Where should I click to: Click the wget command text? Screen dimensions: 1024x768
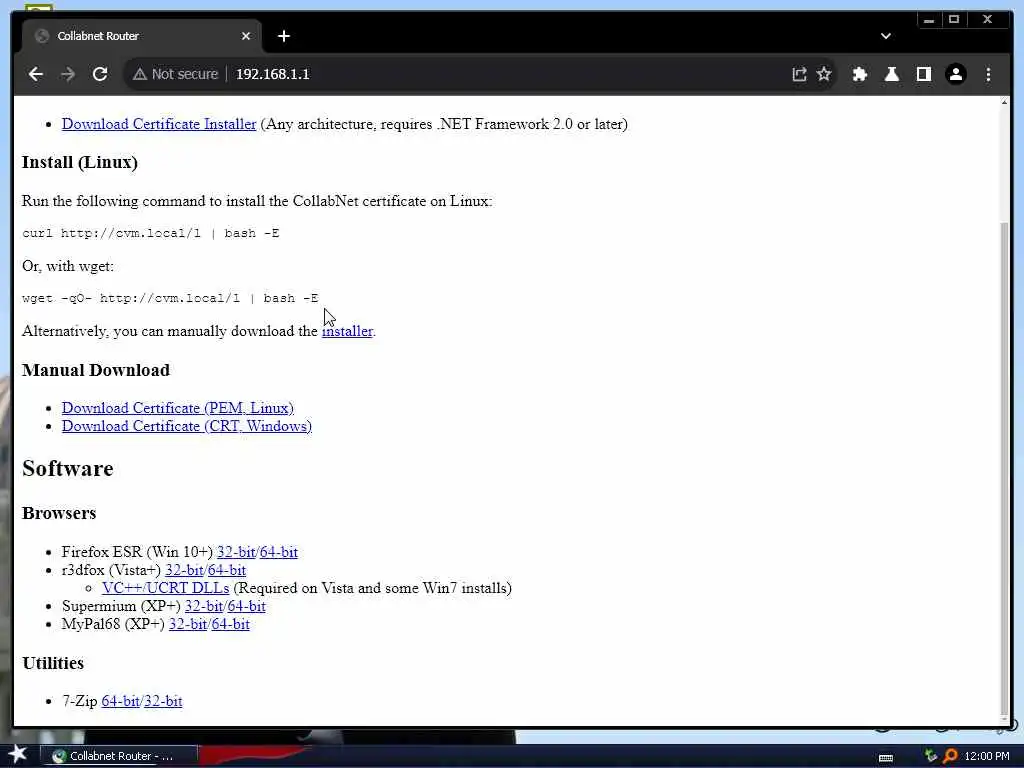170,298
